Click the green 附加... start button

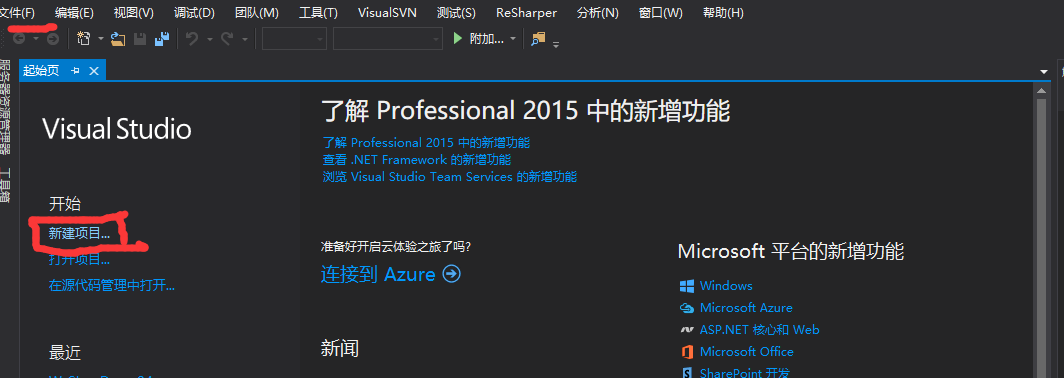click(x=478, y=39)
